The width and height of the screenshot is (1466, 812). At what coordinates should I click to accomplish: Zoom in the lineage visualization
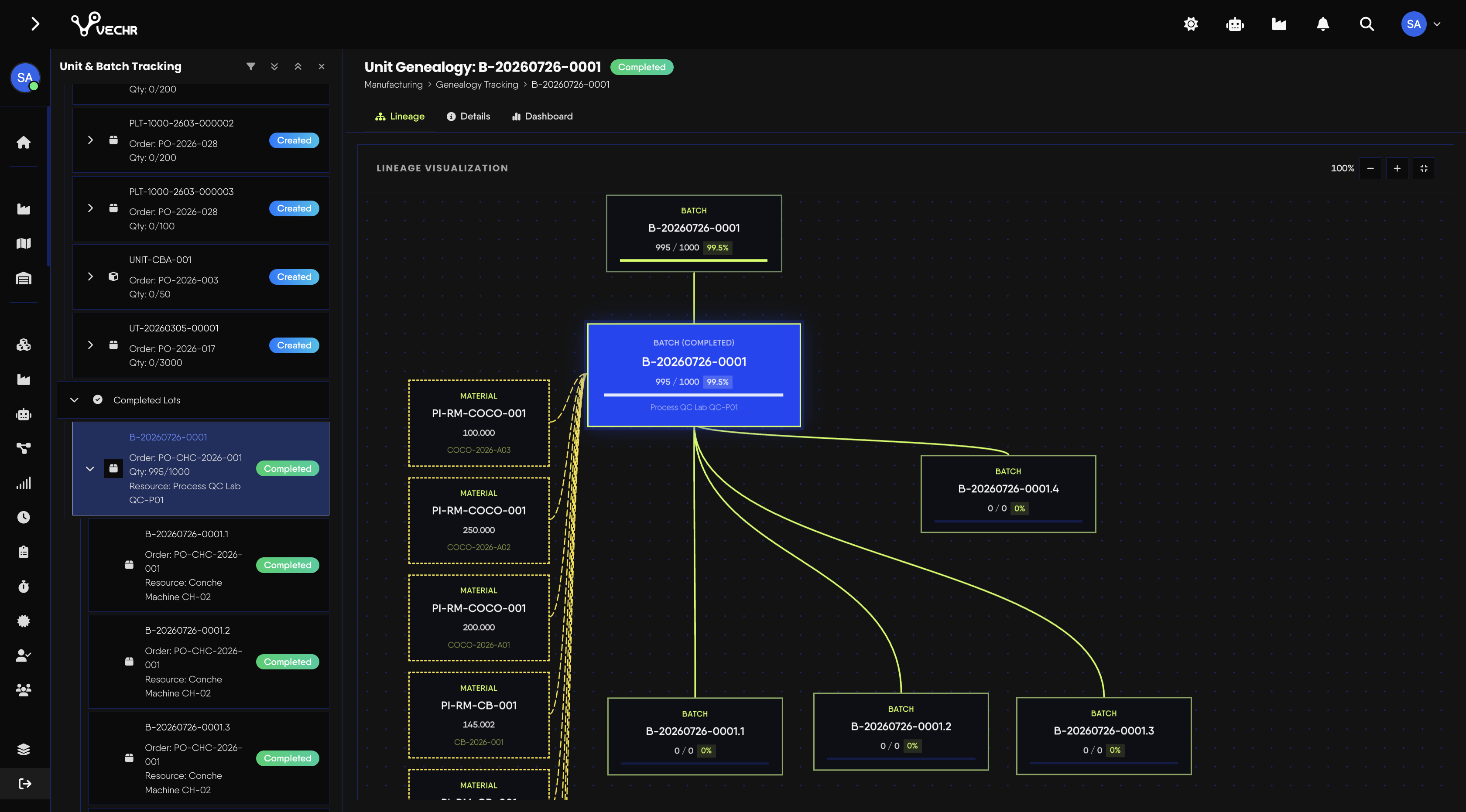[1397, 168]
